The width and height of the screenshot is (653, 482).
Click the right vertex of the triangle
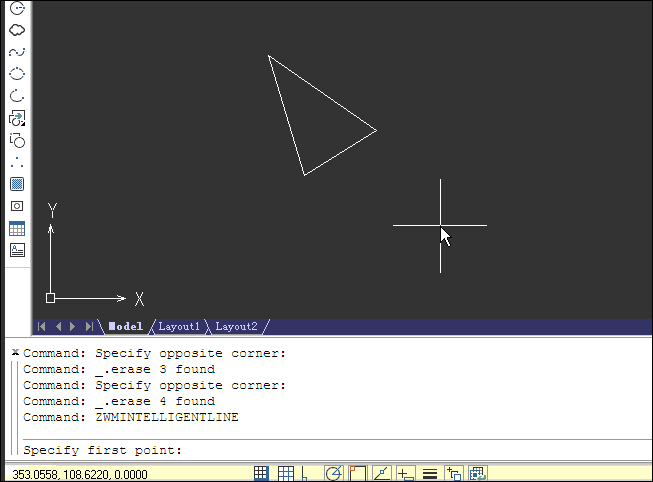[376, 130]
